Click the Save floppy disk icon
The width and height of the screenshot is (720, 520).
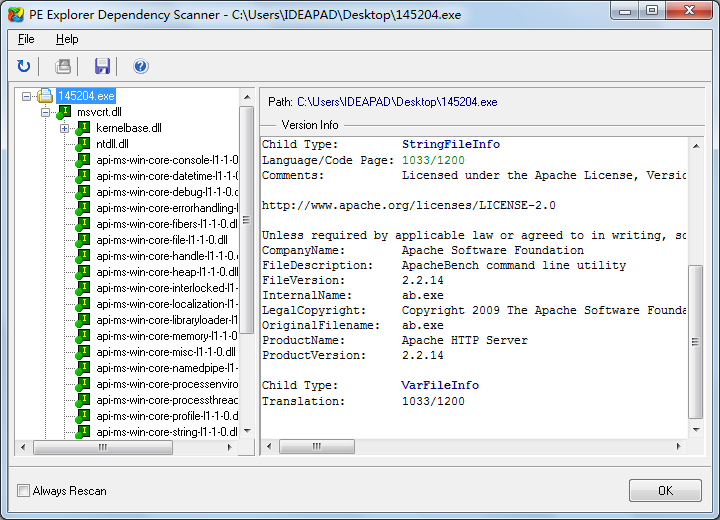pos(102,66)
